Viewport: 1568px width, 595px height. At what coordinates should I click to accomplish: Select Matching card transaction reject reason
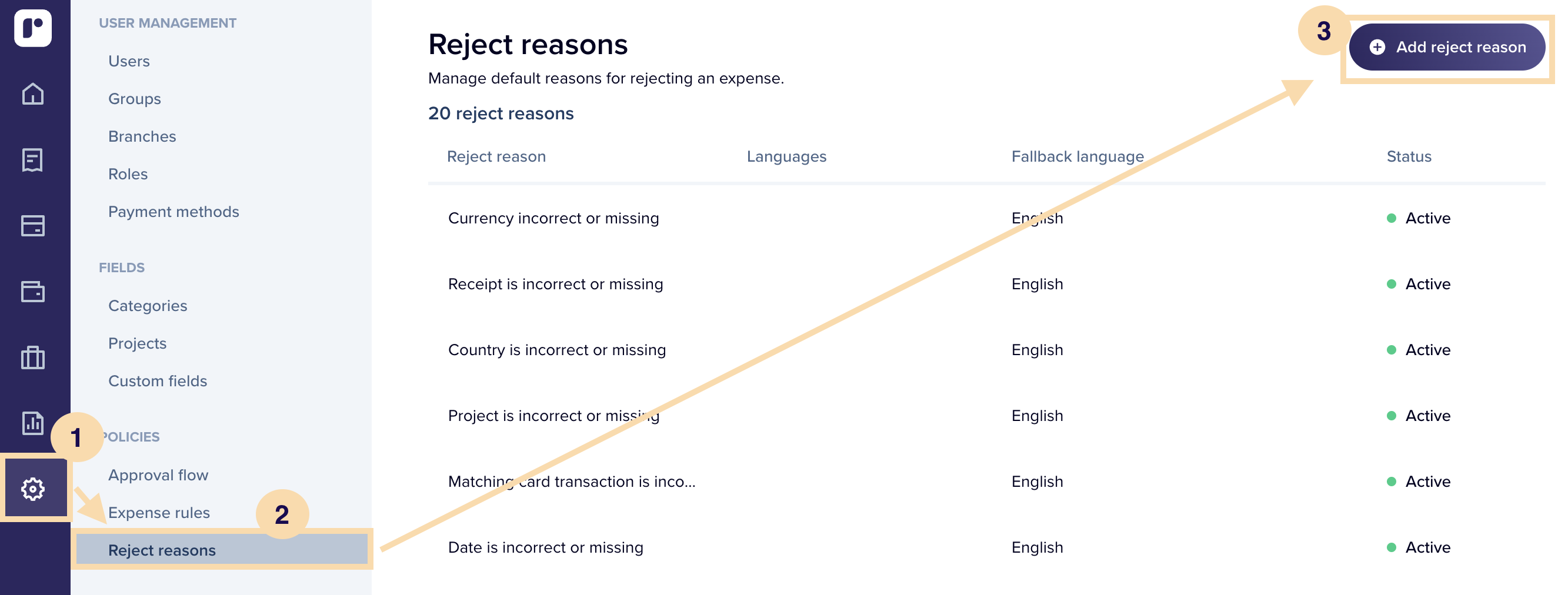click(986, 481)
